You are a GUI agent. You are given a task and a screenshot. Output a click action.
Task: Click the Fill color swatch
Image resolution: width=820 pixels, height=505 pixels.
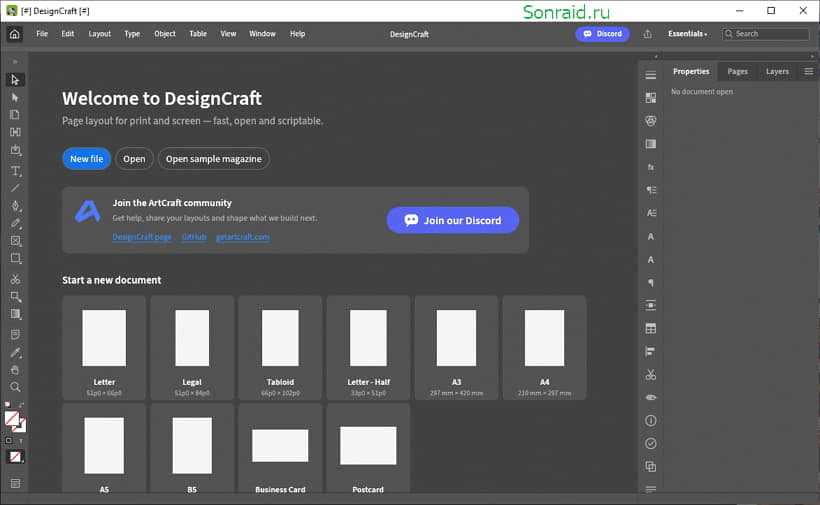pos(12,418)
